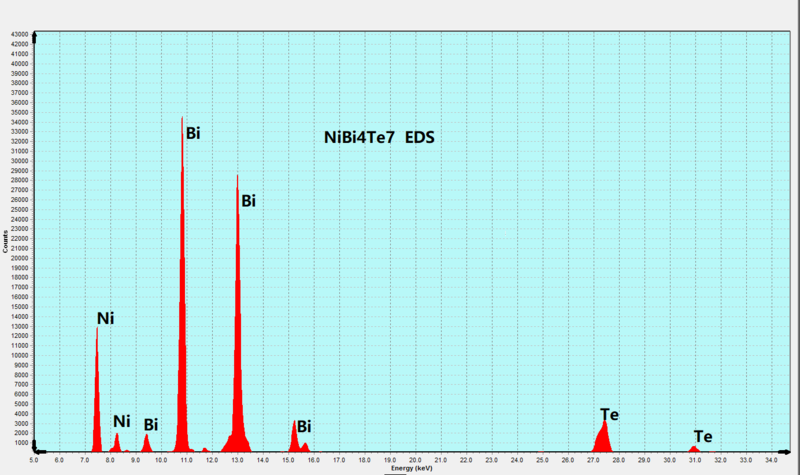The image size is (800, 475).
Task: Click the Ni label above the 7.5 keV peak
Action: click(x=105, y=318)
